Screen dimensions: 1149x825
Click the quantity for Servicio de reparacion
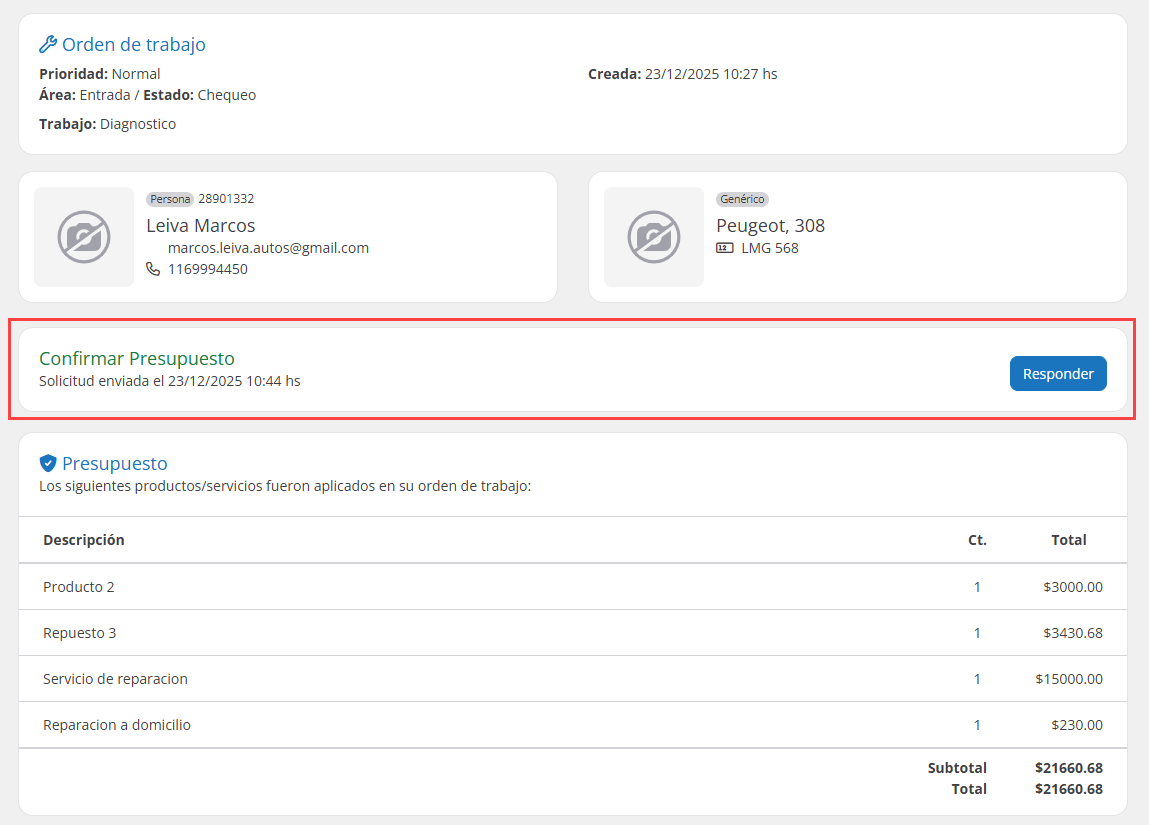point(977,679)
